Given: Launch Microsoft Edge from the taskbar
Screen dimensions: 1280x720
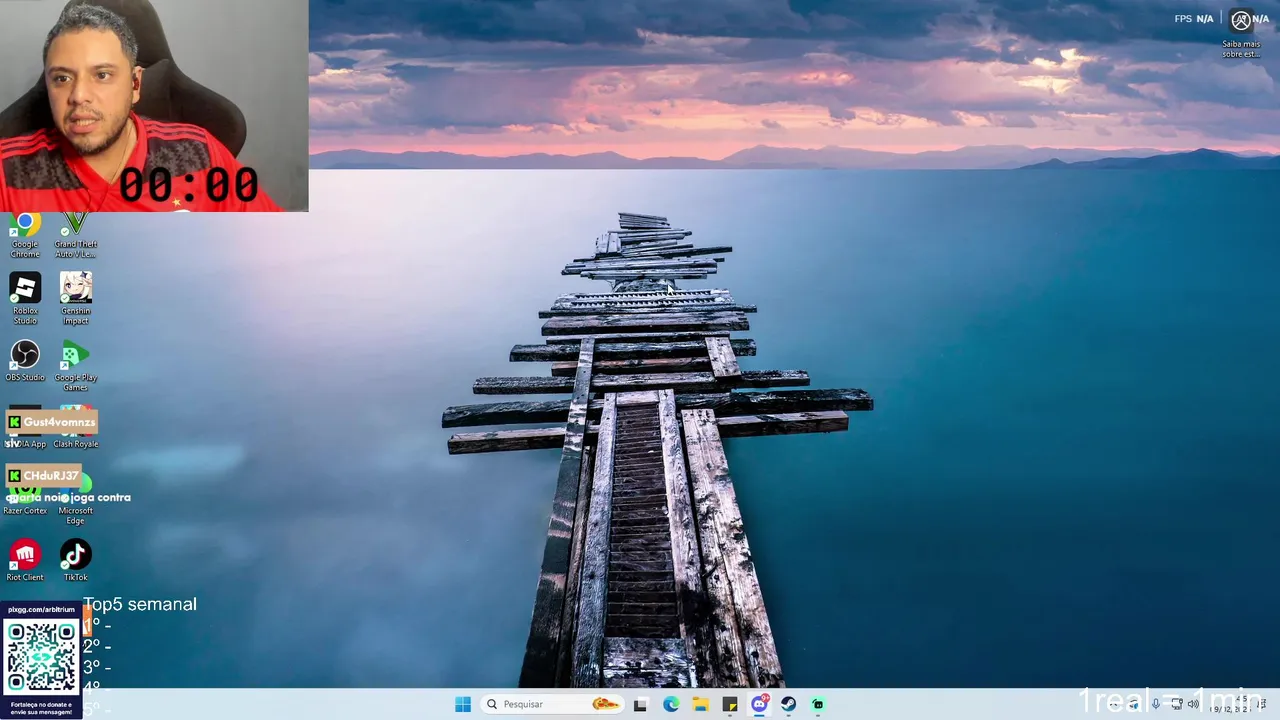Looking at the screenshot, I should click(670, 704).
